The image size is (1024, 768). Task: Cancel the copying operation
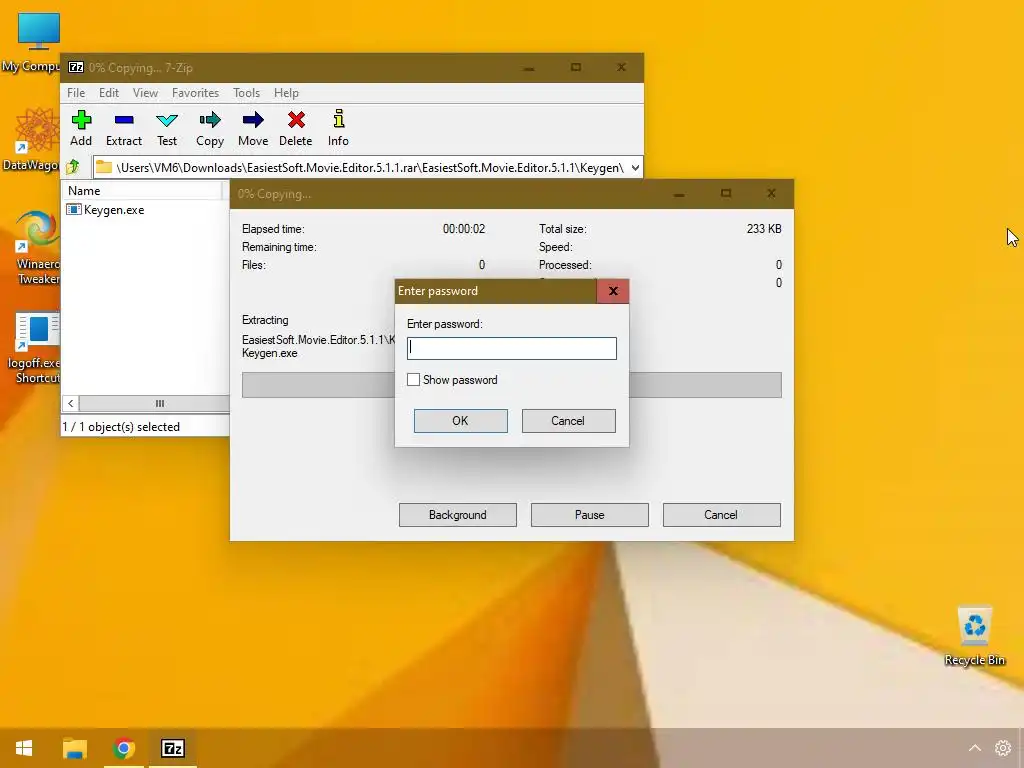coord(722,515)
